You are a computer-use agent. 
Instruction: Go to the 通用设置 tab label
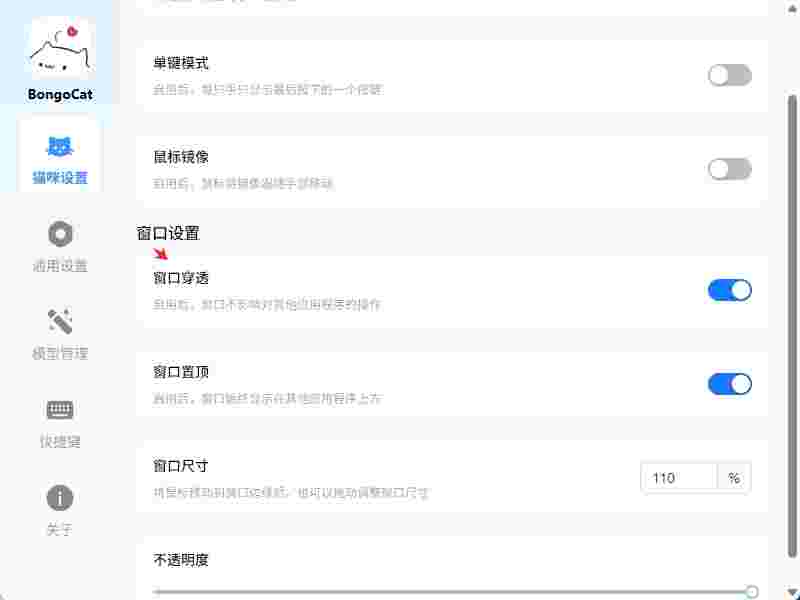(x=60, y=266)
